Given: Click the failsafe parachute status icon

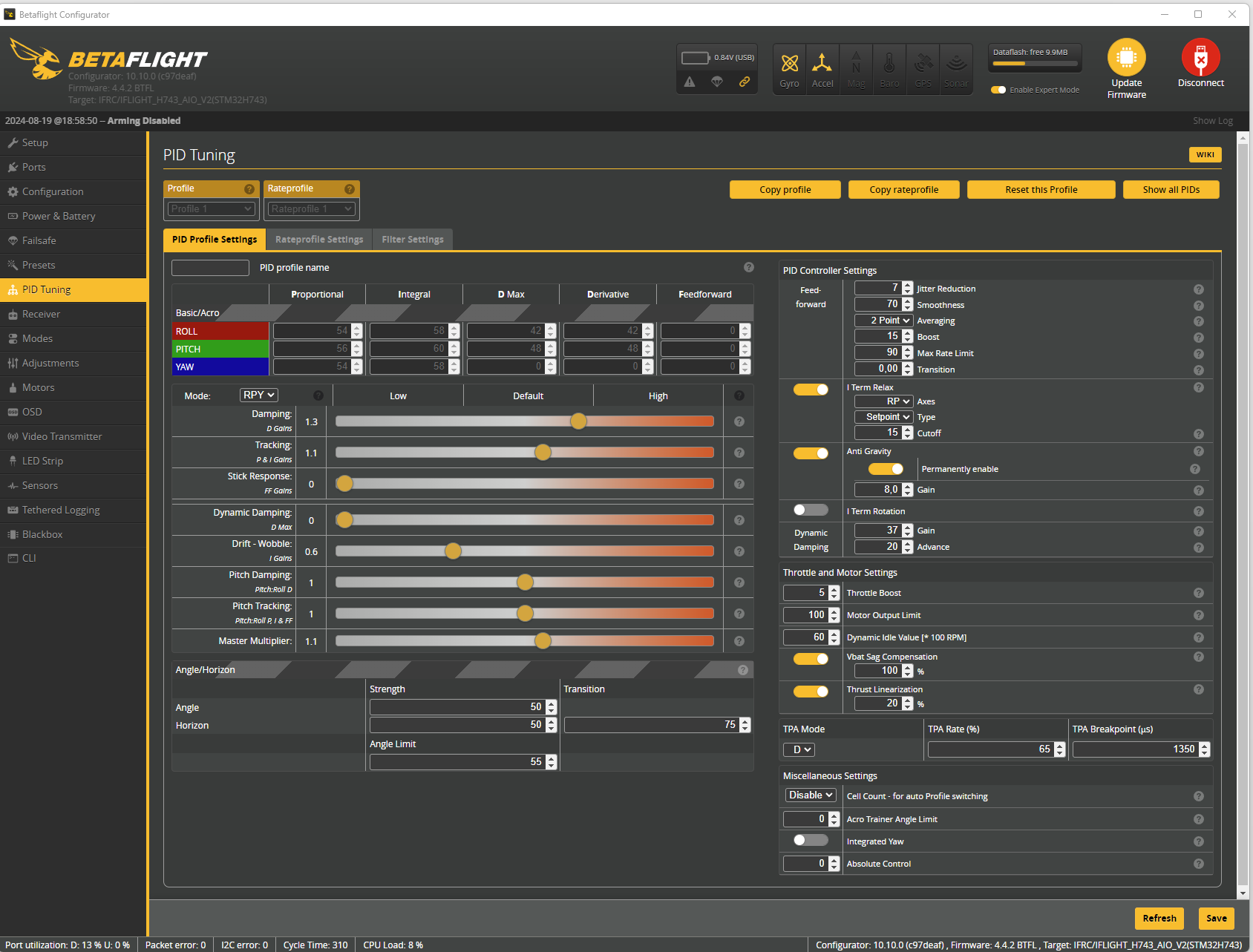Looking at the screenshot, I should point(716,82).
